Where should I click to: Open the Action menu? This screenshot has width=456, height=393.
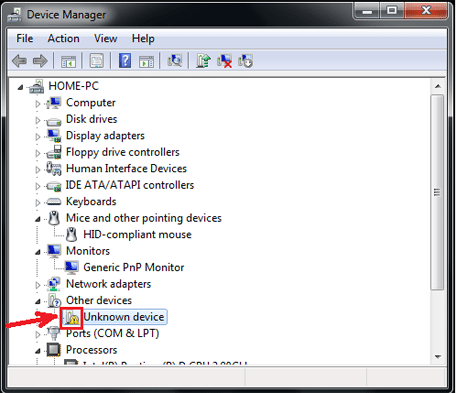click(x=63, y=39)
